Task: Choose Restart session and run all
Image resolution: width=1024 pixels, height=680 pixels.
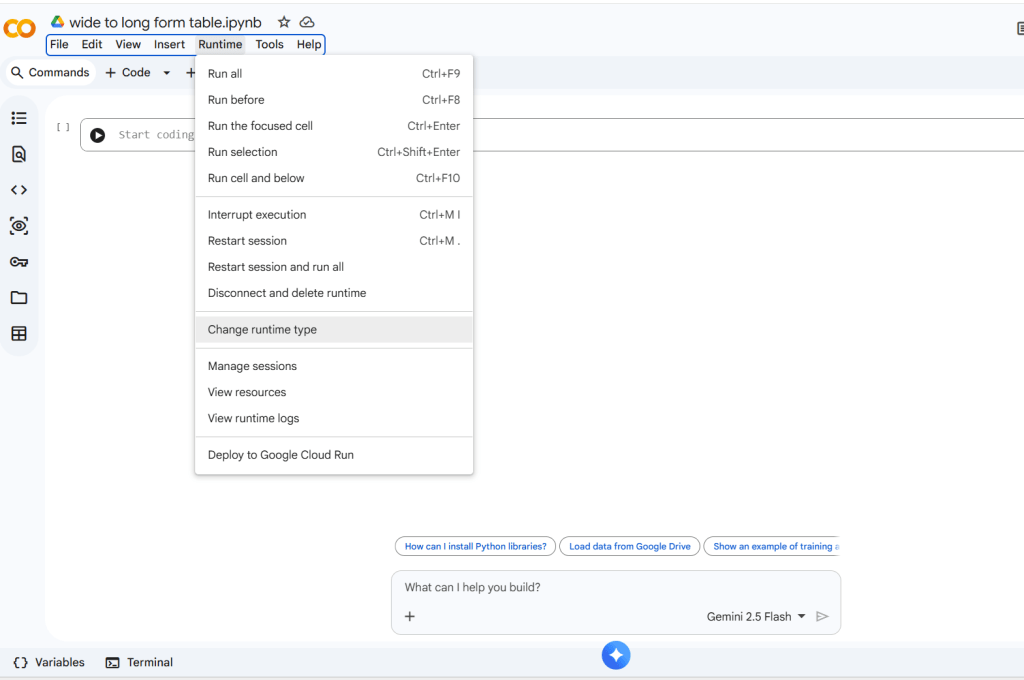Action: [275, 267]
